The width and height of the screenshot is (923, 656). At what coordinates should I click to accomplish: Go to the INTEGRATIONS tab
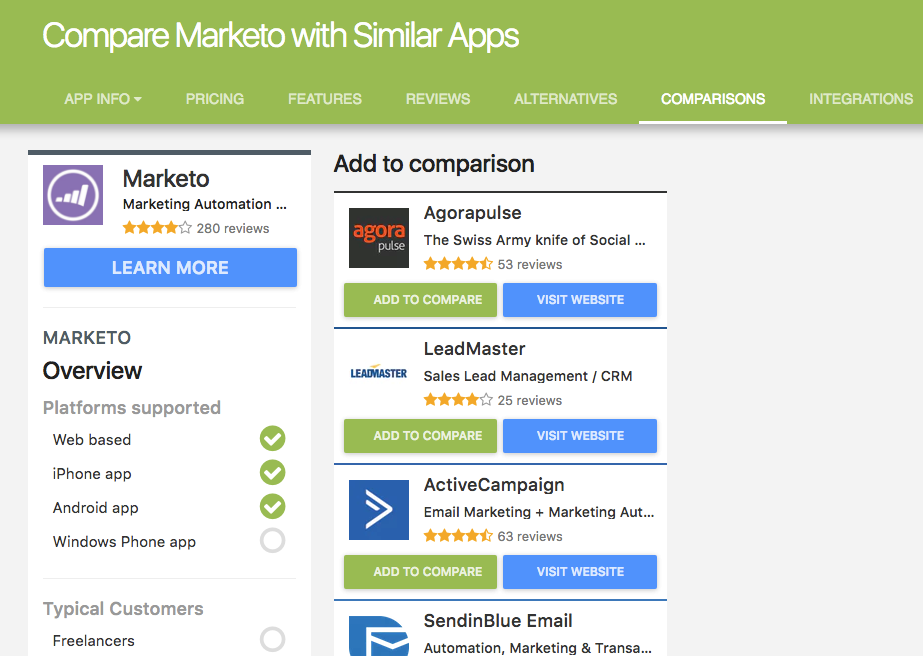click(861, 99)
